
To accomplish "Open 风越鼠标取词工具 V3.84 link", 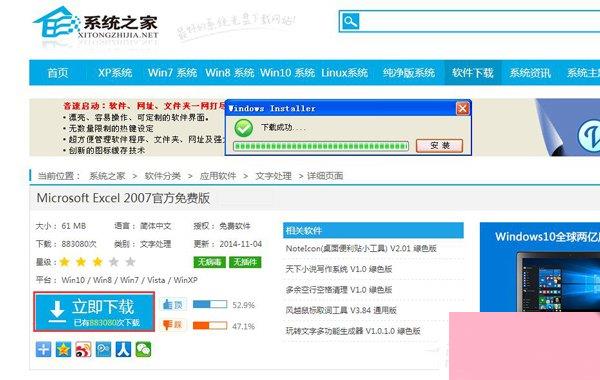I will 341,310.
